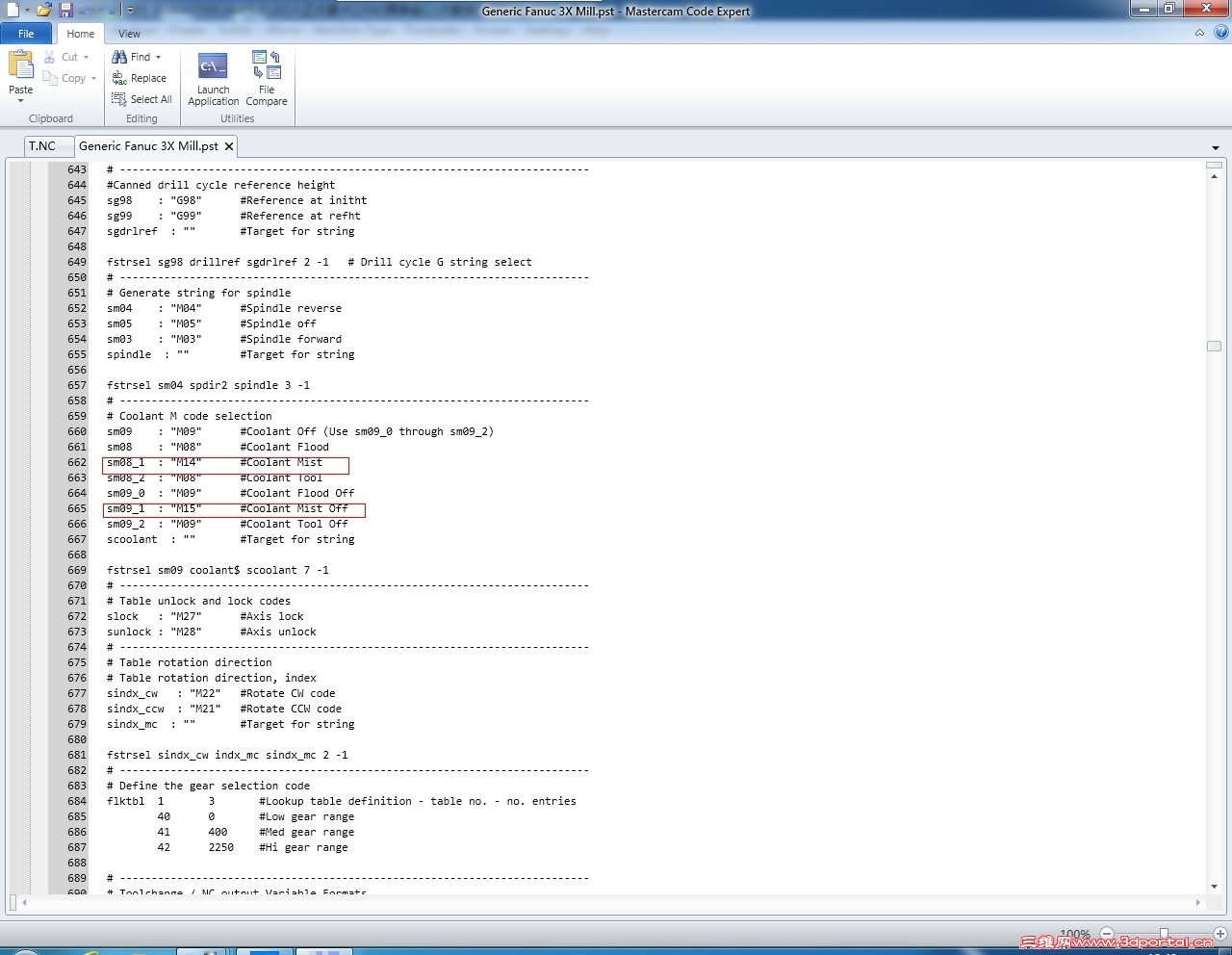Expand the arrow next to Find
The width and height of the screenshot is (1232, 955).
(158, 57)
